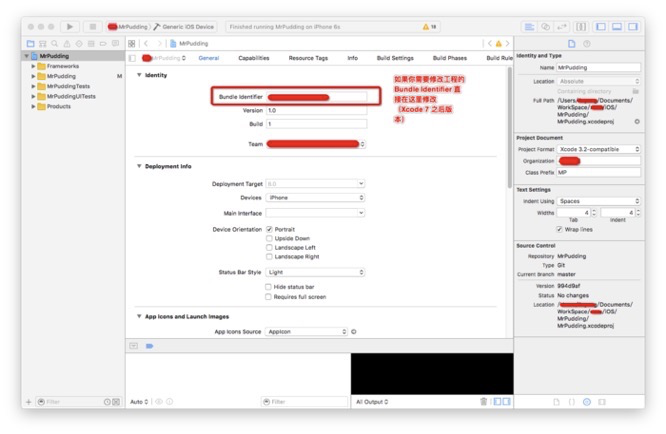This screenshot has height=434, width=666.
Task: Toggle Portrait orientation checkbox
Action: (269, 229)
